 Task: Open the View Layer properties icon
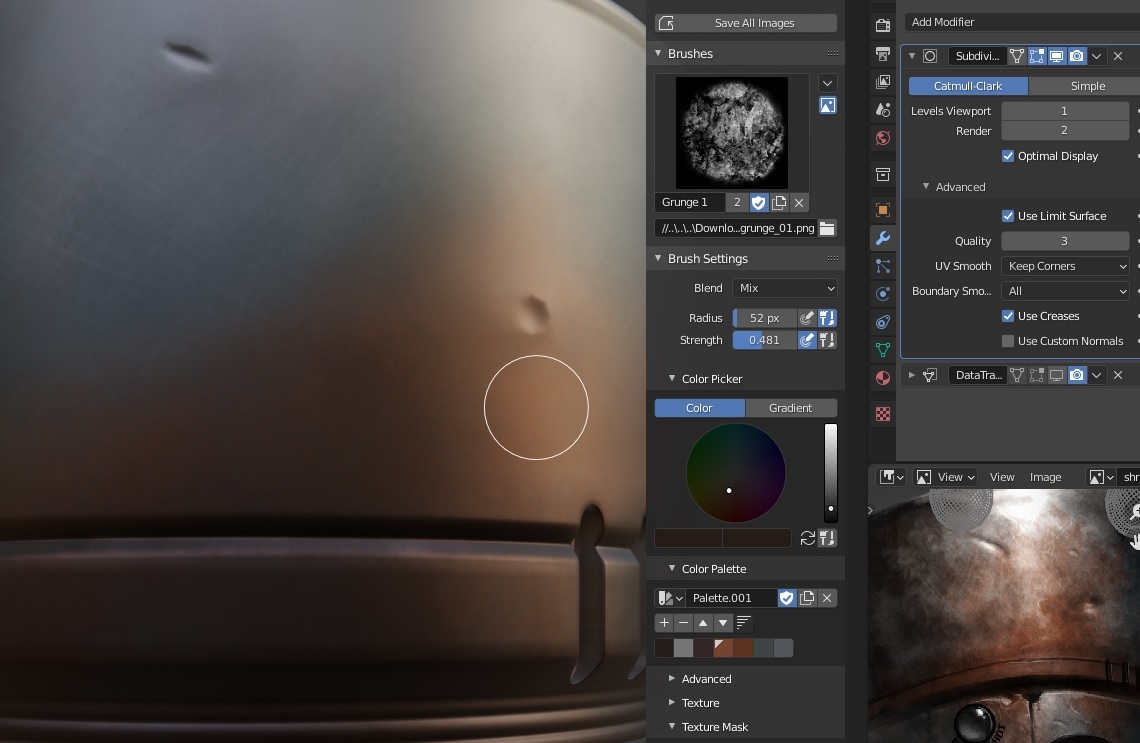click(883, 81)
